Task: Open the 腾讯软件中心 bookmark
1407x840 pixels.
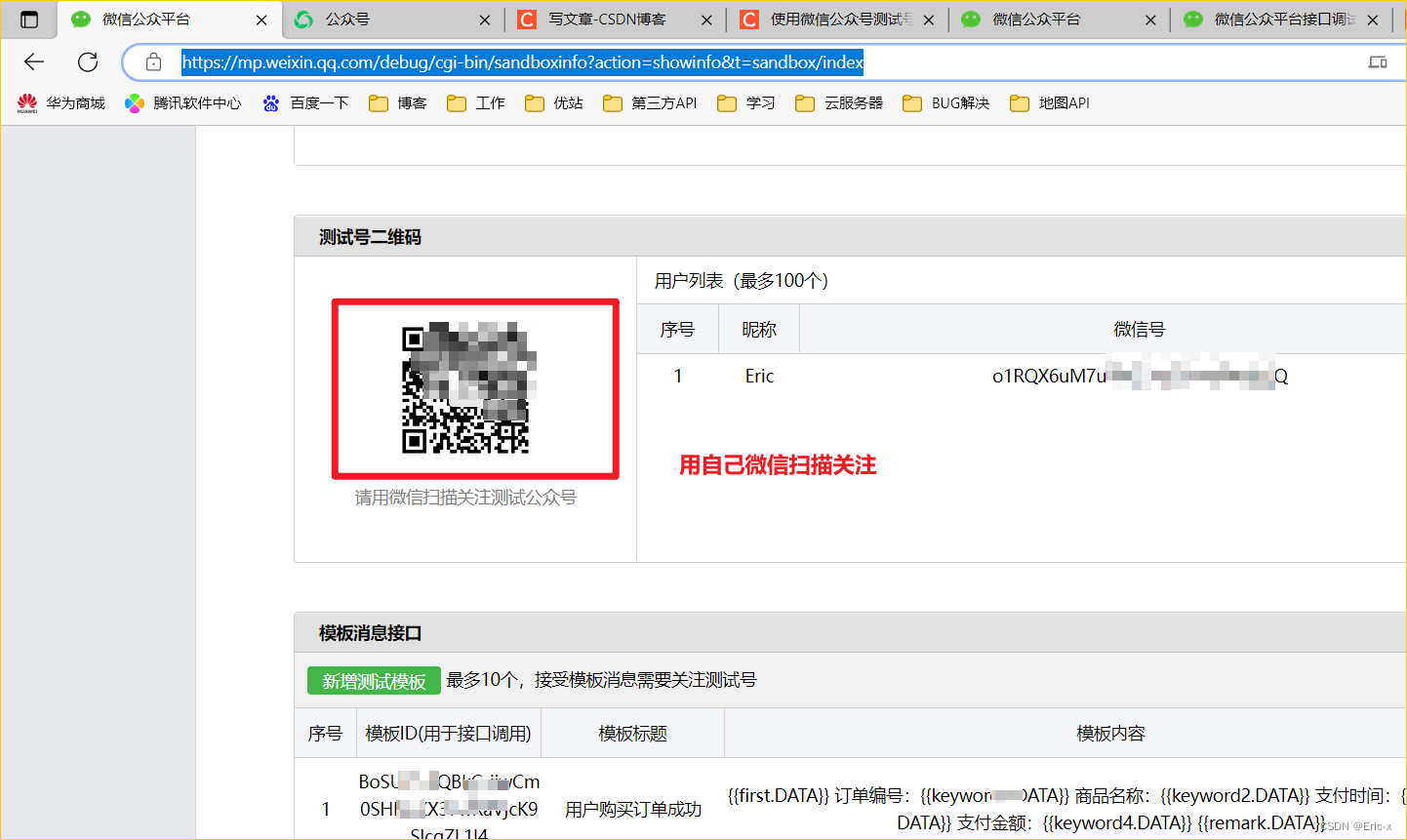Action: [182, 103]
